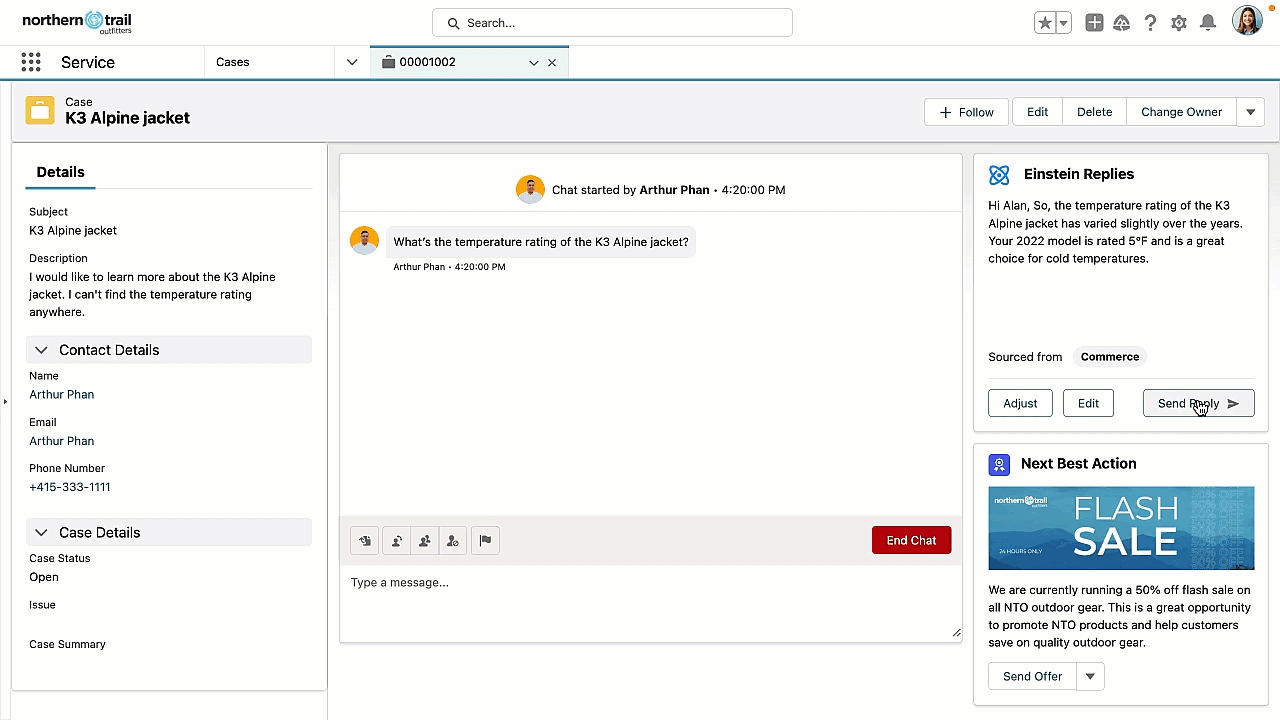The height and width of the screenshot is (720, 1280).
Task: Open the Setup gear icon
Action: tap(1179, 23)
